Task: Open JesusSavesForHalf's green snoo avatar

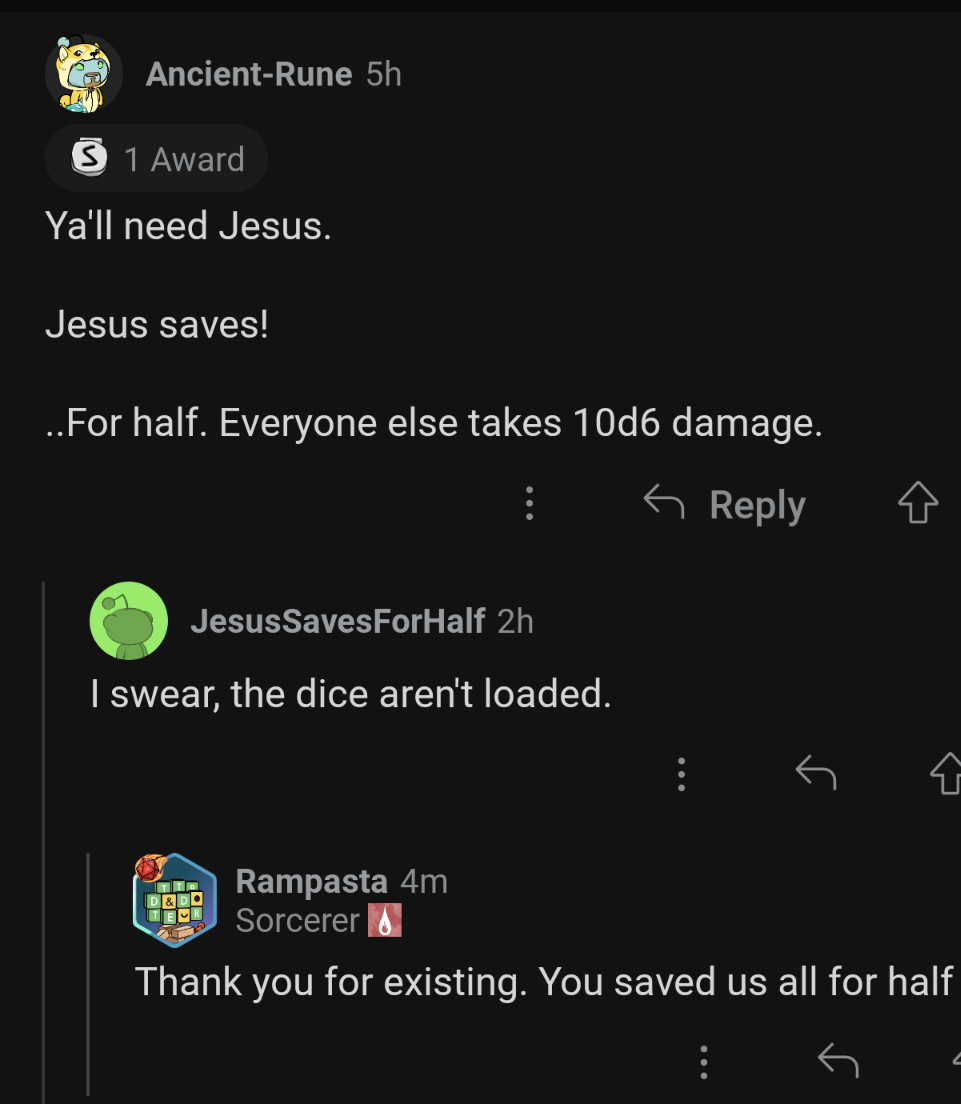Action: 129,620
